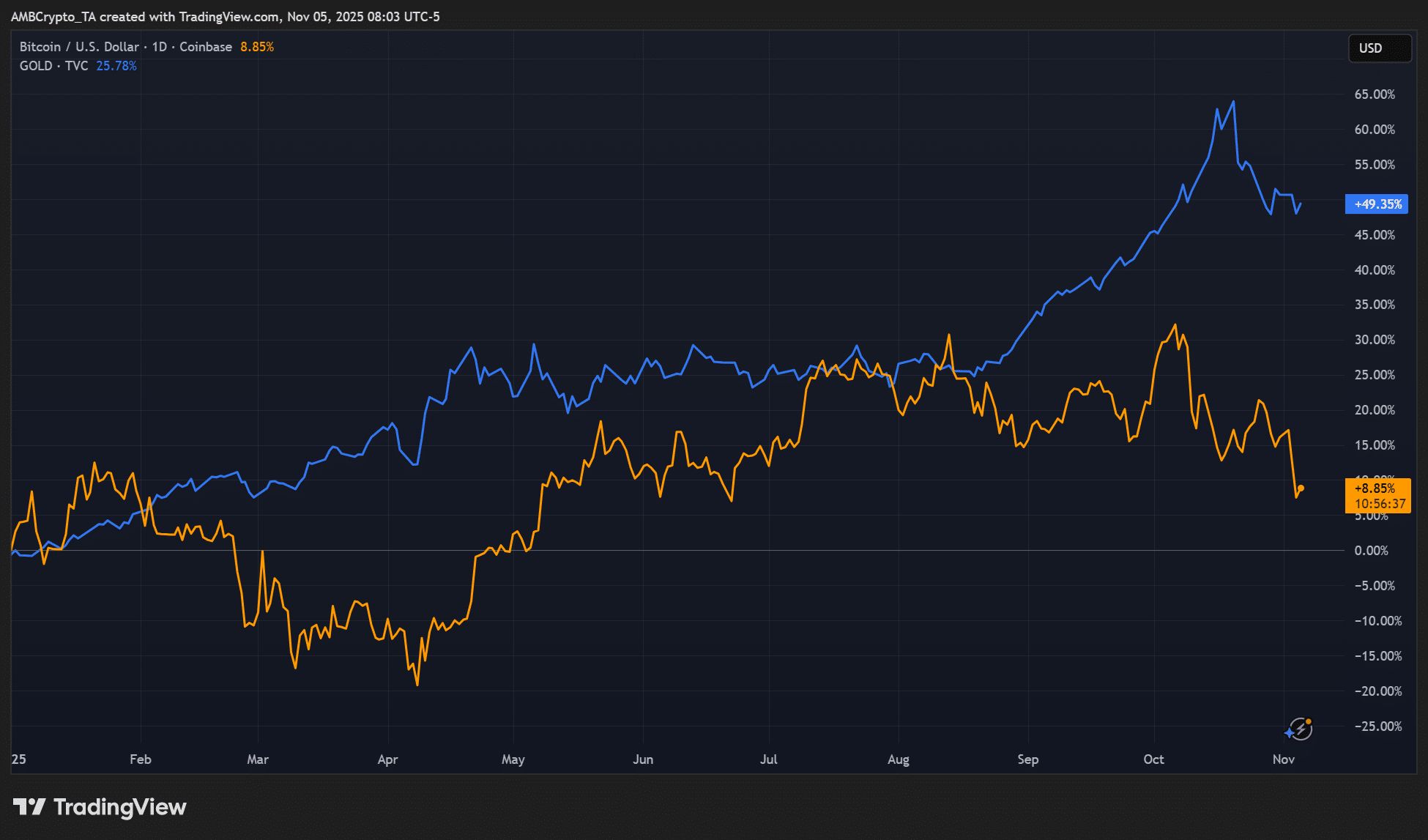This screenshot has height=840, width=1428.
Task: Click the 55.00% axis label
Action: [1375, 165]
